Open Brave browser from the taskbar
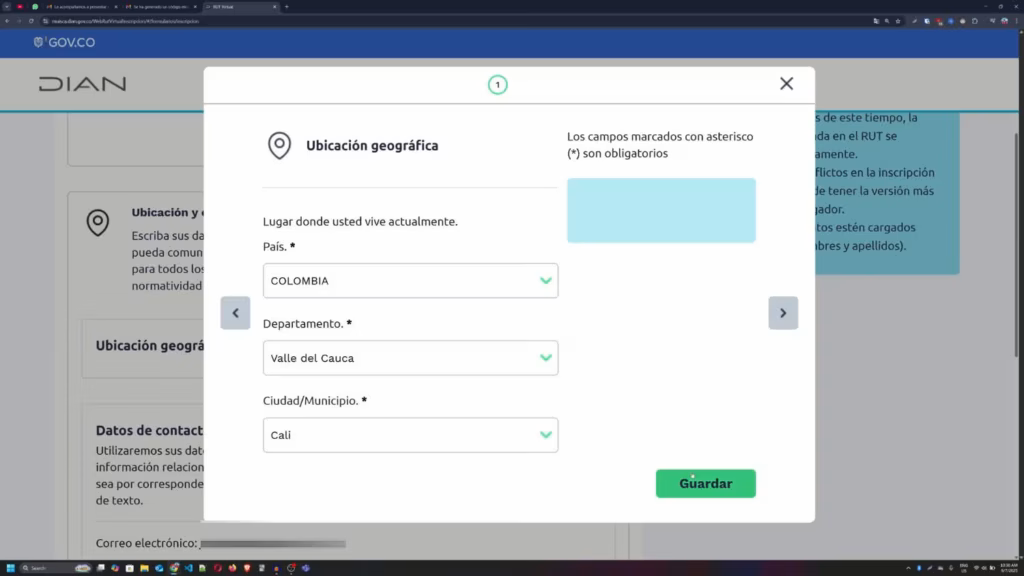 (x=247, y=568)
